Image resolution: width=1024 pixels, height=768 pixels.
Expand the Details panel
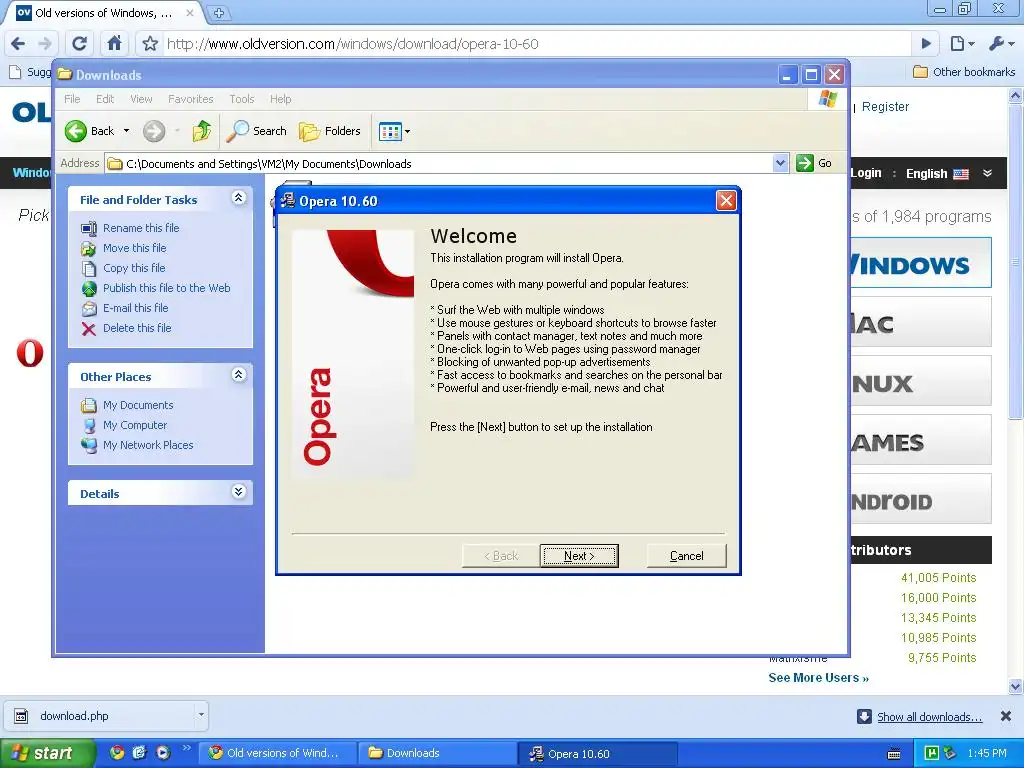pos(239,491)
